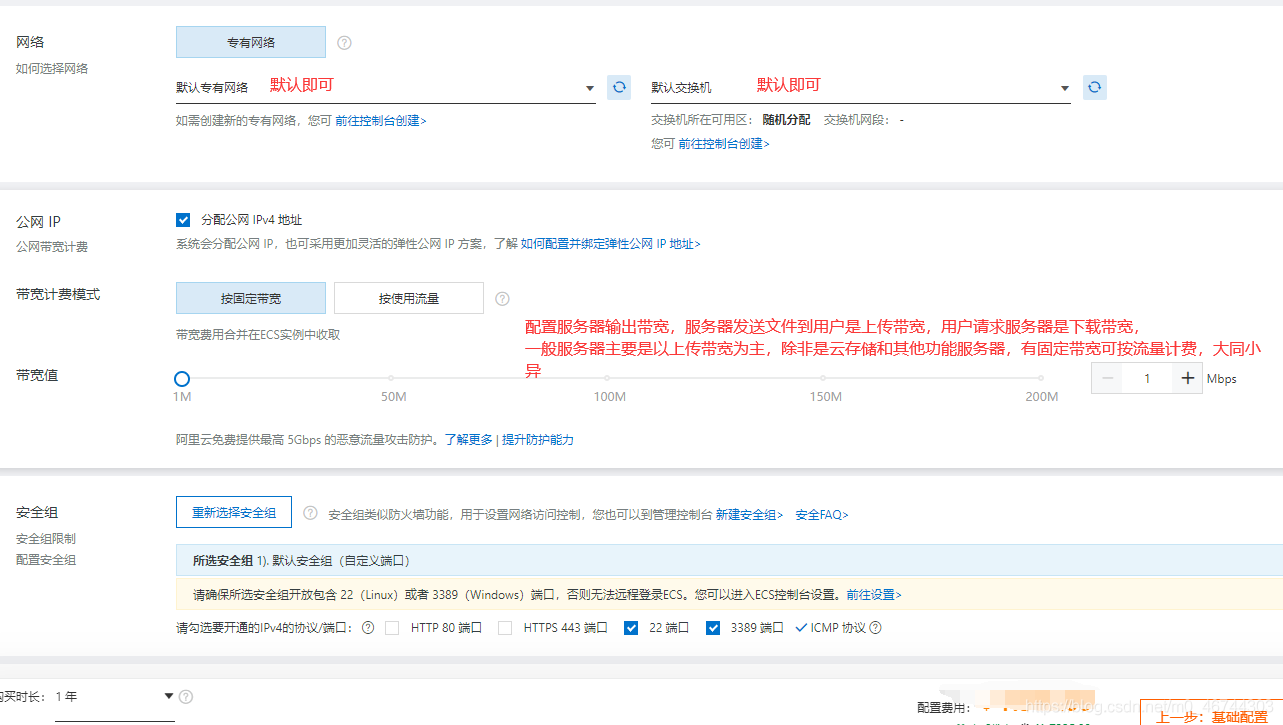Open 前往控制台创建 link under 专有网络
The height and width of the screenshot is (725, 1283).
point(381,120)
